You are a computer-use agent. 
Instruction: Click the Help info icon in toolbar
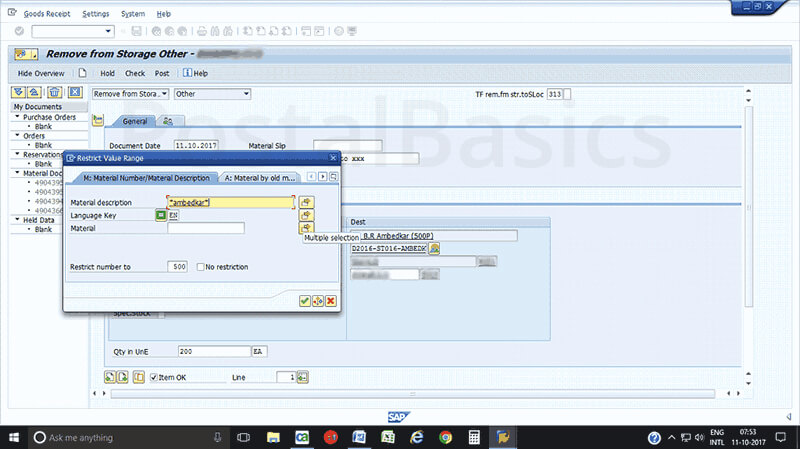point(186,73)
